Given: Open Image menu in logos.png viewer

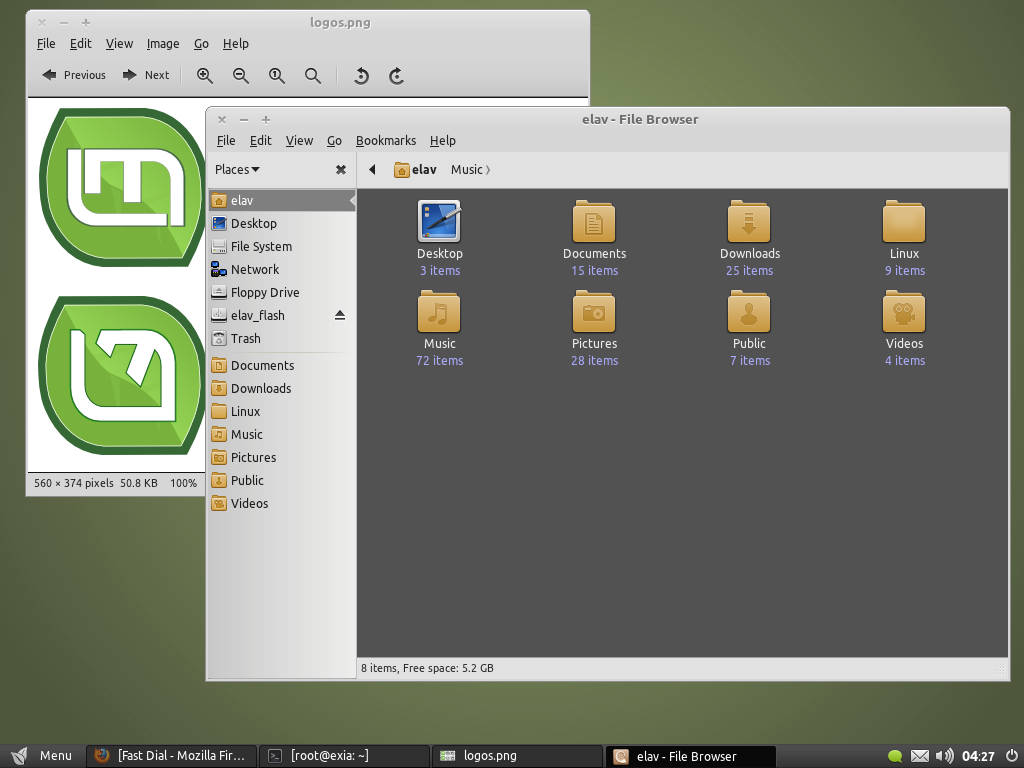Looking at the screenshot, I should pos(163,44).
